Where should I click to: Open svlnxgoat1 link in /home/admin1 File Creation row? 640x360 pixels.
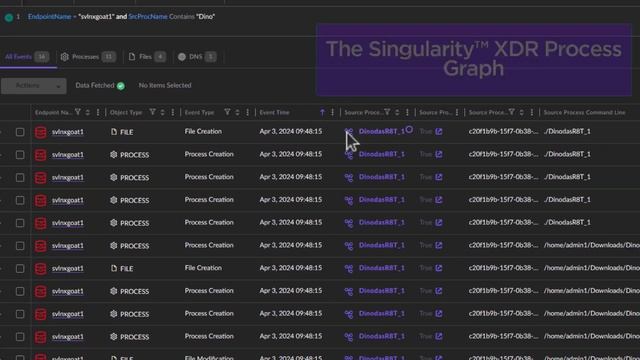pos(68,269)
